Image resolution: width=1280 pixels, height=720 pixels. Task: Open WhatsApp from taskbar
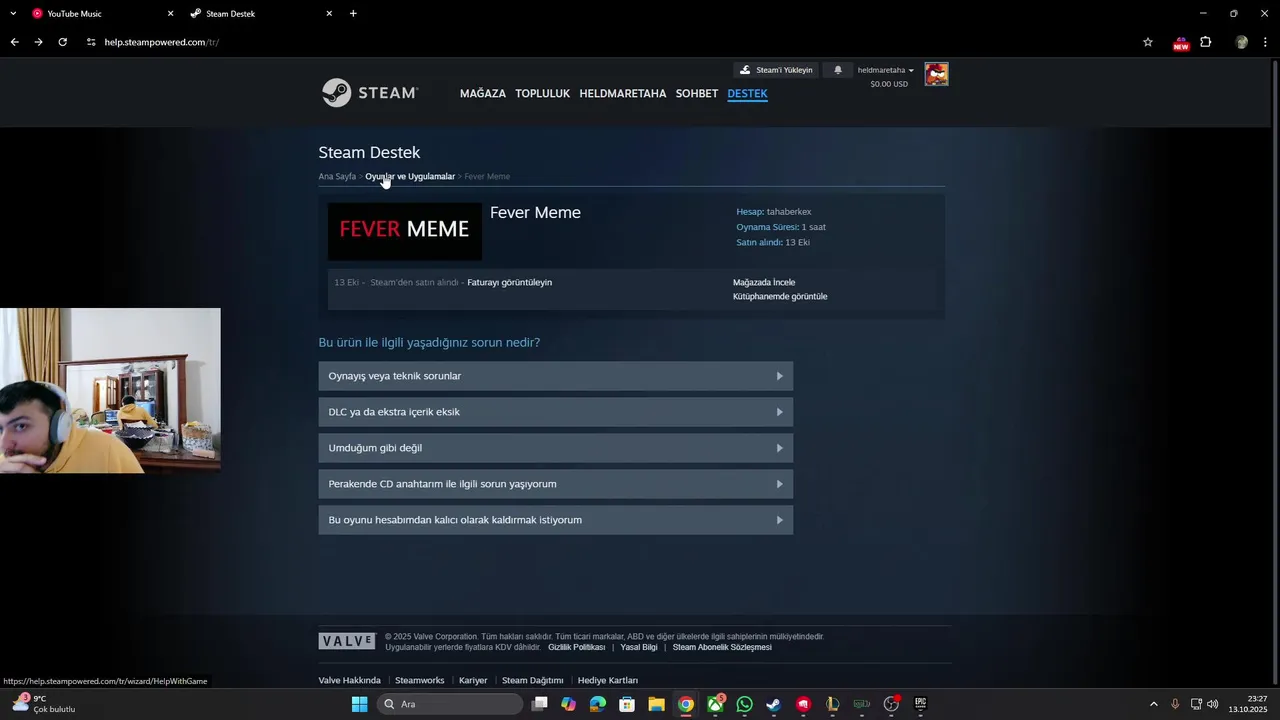pos(744,704)
